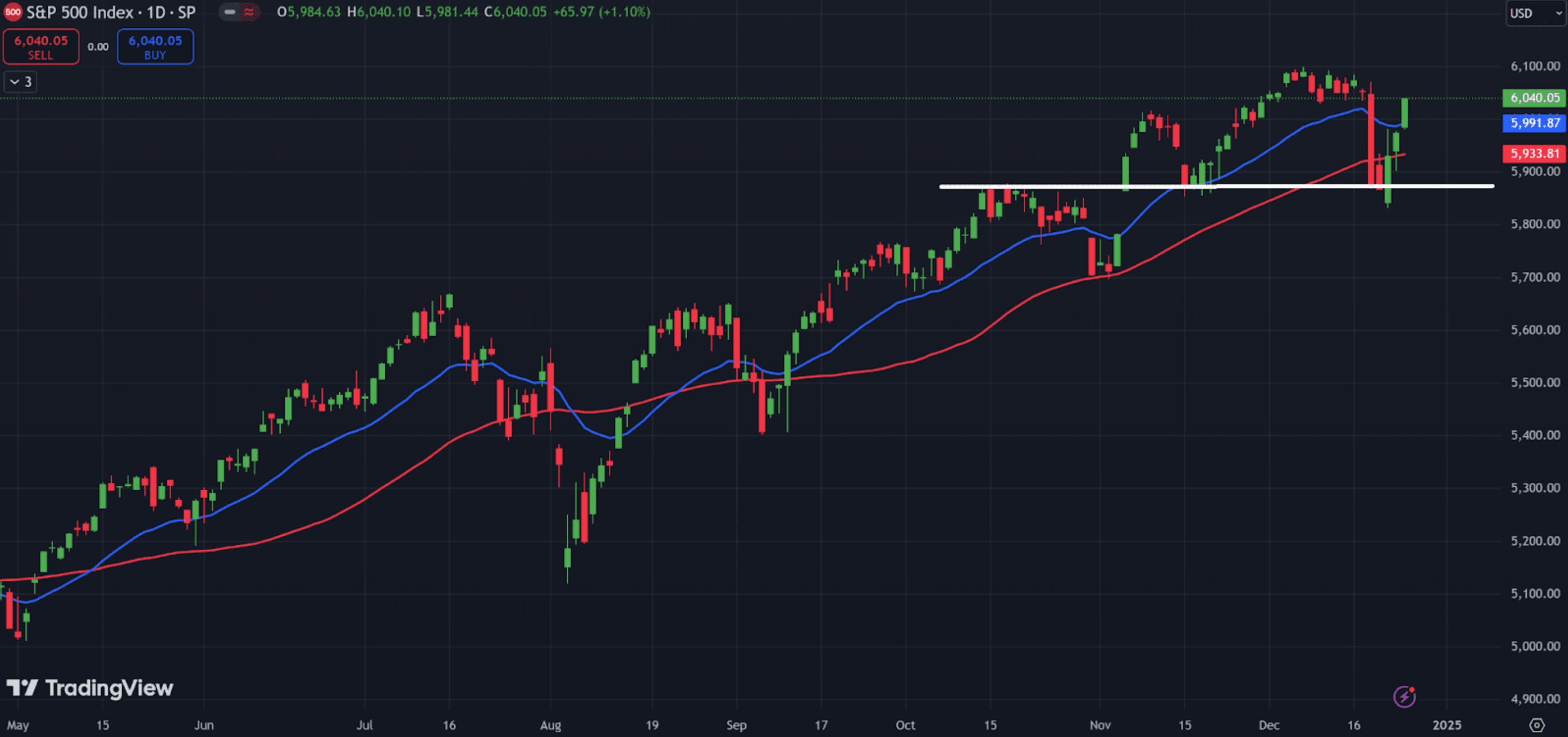This screenshot has height=737, width=1568.
Task: Click the red approximate-equals data icon
Action: tap(249, 12)
